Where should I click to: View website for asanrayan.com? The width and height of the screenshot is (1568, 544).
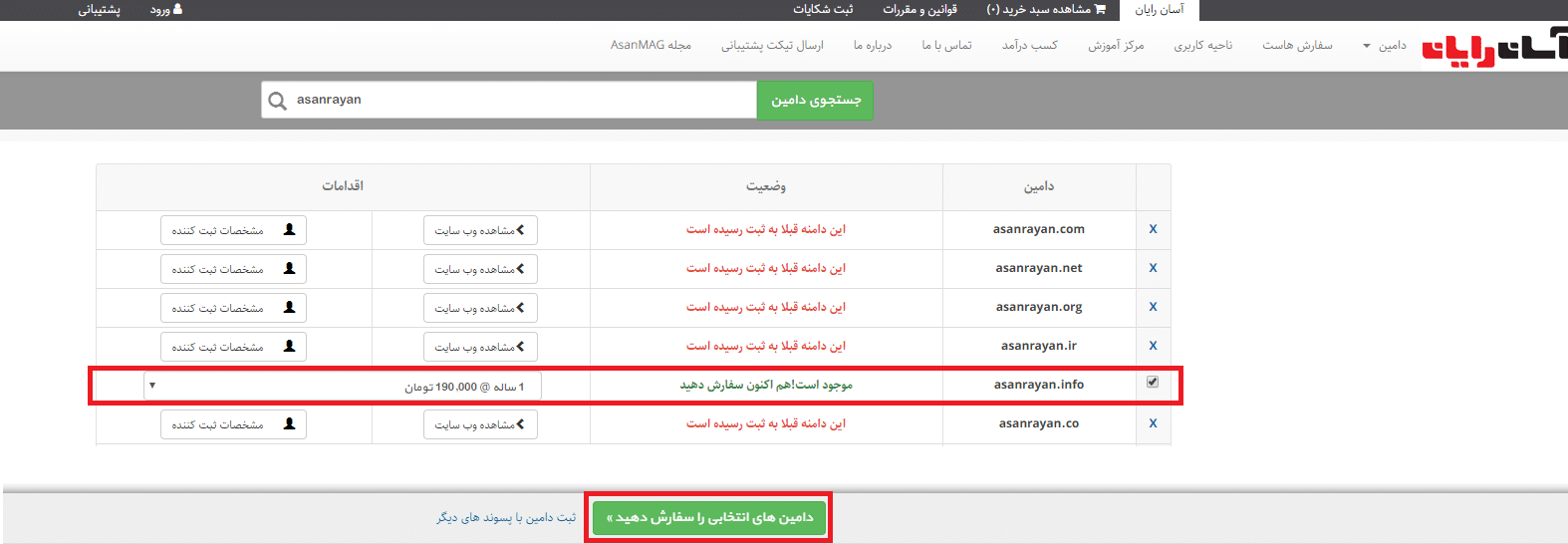coord(480,230)
